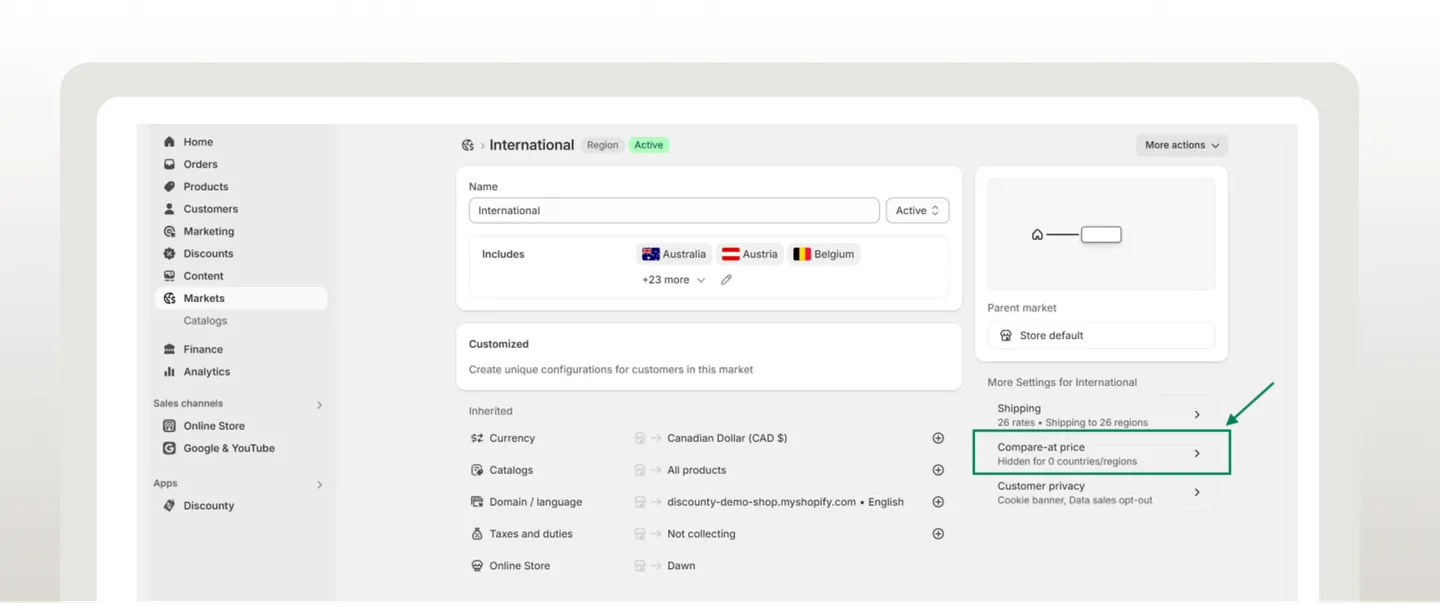Open Shipping settings via its chevron
The image size is (1440, 606).
pos(1197,415)
